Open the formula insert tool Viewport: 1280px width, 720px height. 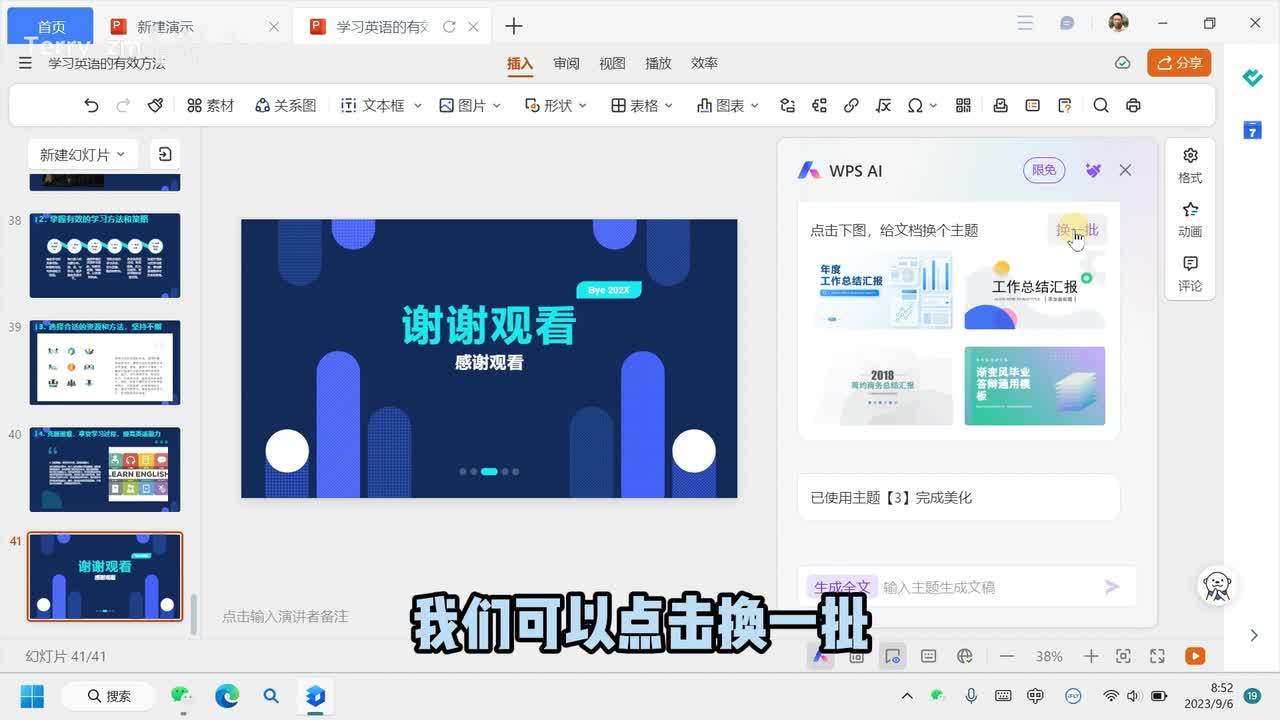tap(883, 105)
